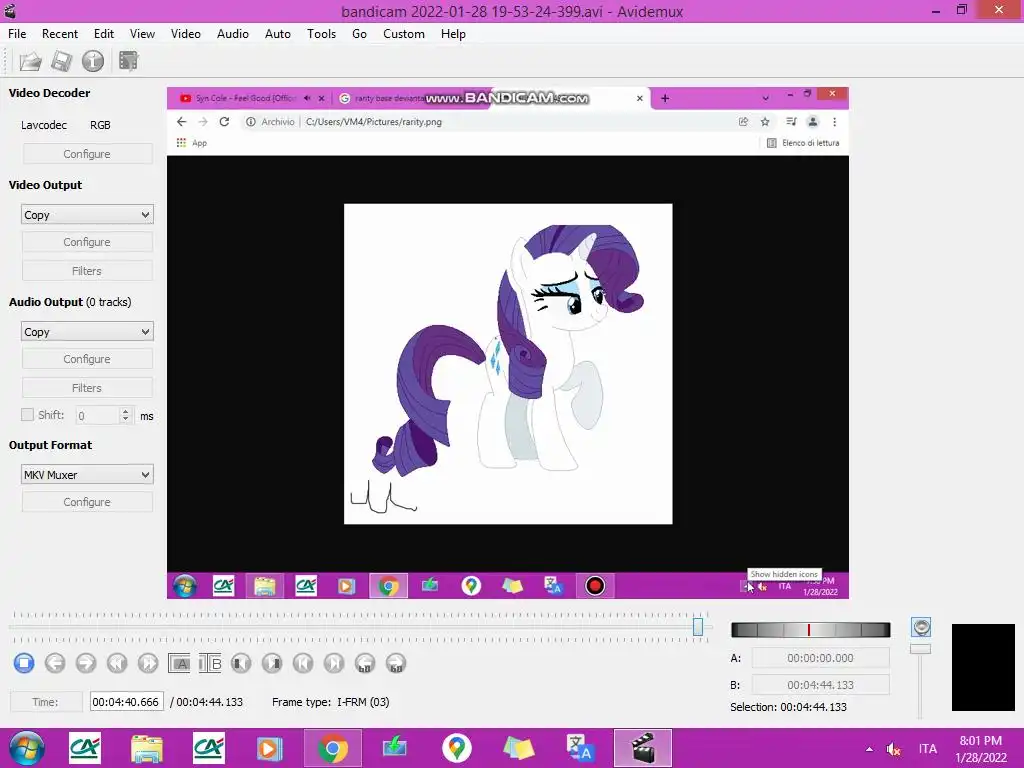
Task: Stop playback with the blue stop button
Action: click(24, 664)
